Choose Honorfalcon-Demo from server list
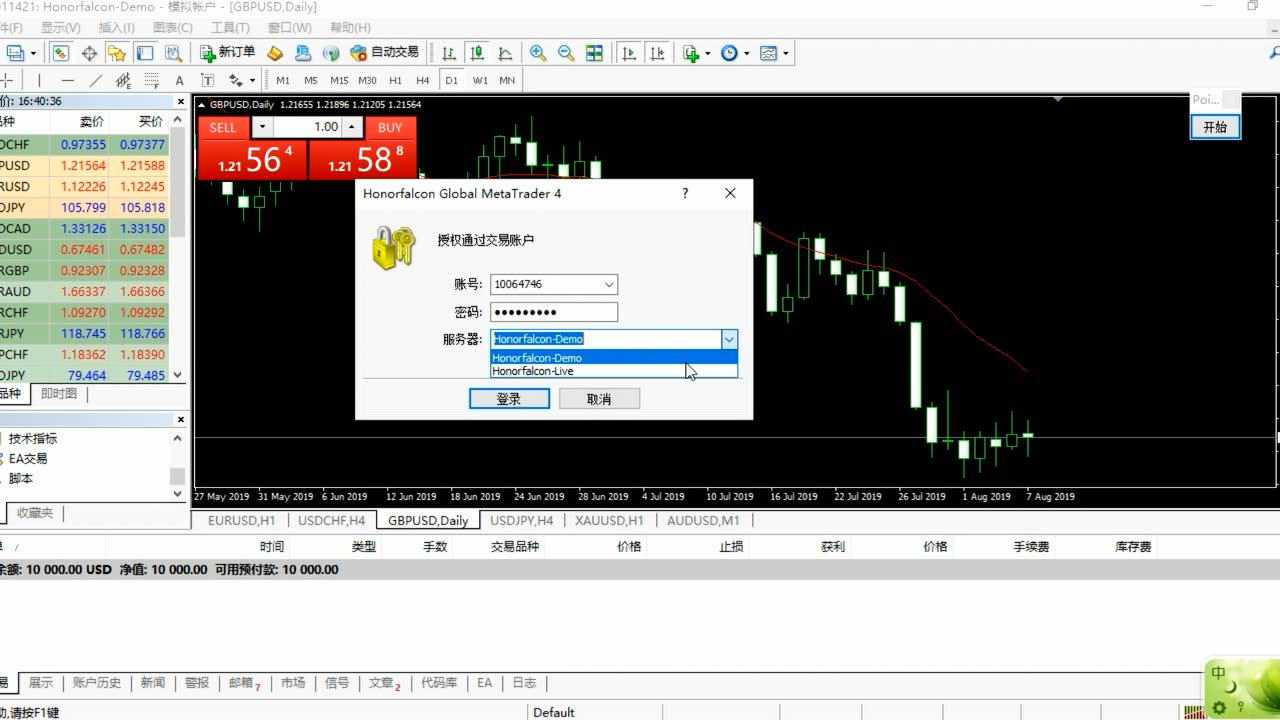The width and height of the screenshot is (1280, 720). click(614, 358)
